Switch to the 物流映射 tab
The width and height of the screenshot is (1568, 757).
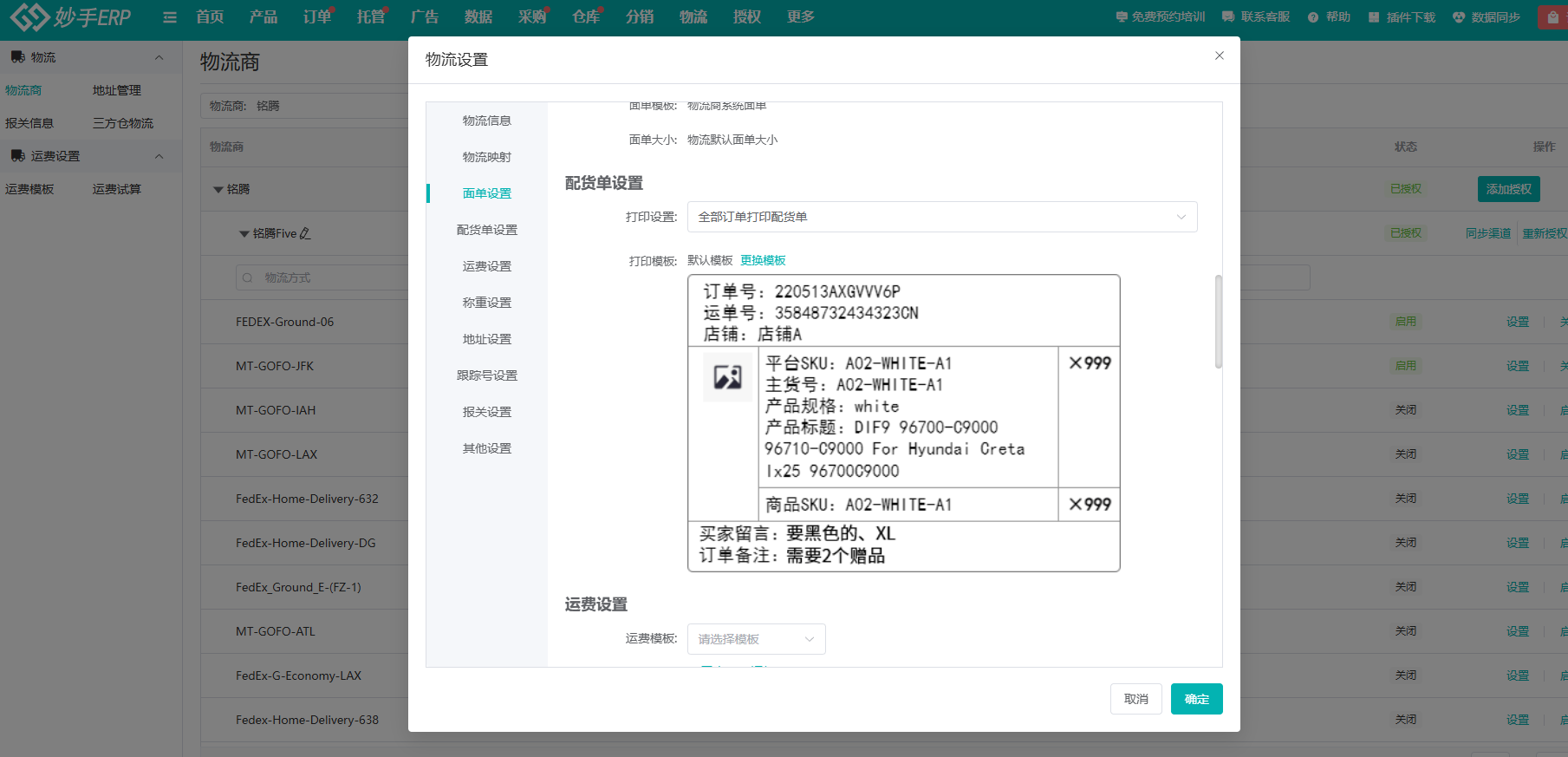coord(486,157)
